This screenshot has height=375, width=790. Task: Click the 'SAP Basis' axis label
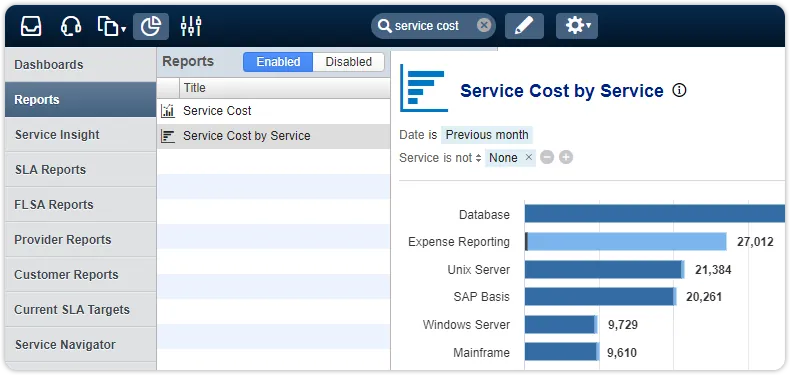pyautogui.click(x=482, y=297)
